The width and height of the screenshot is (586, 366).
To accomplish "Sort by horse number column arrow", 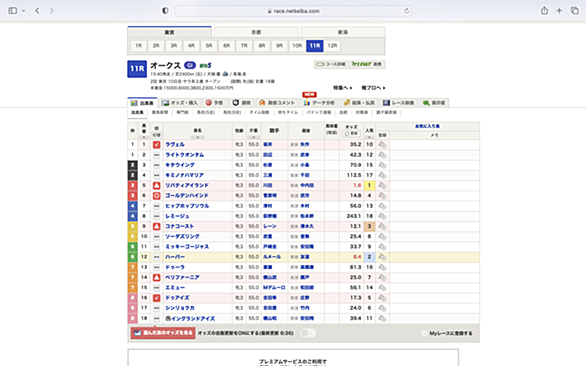I will (x=144, y=137).
